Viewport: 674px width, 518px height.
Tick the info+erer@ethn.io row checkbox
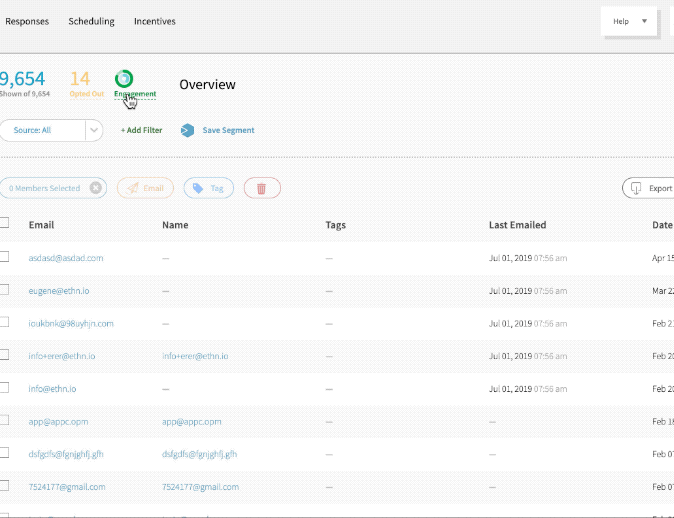[4, 355]
